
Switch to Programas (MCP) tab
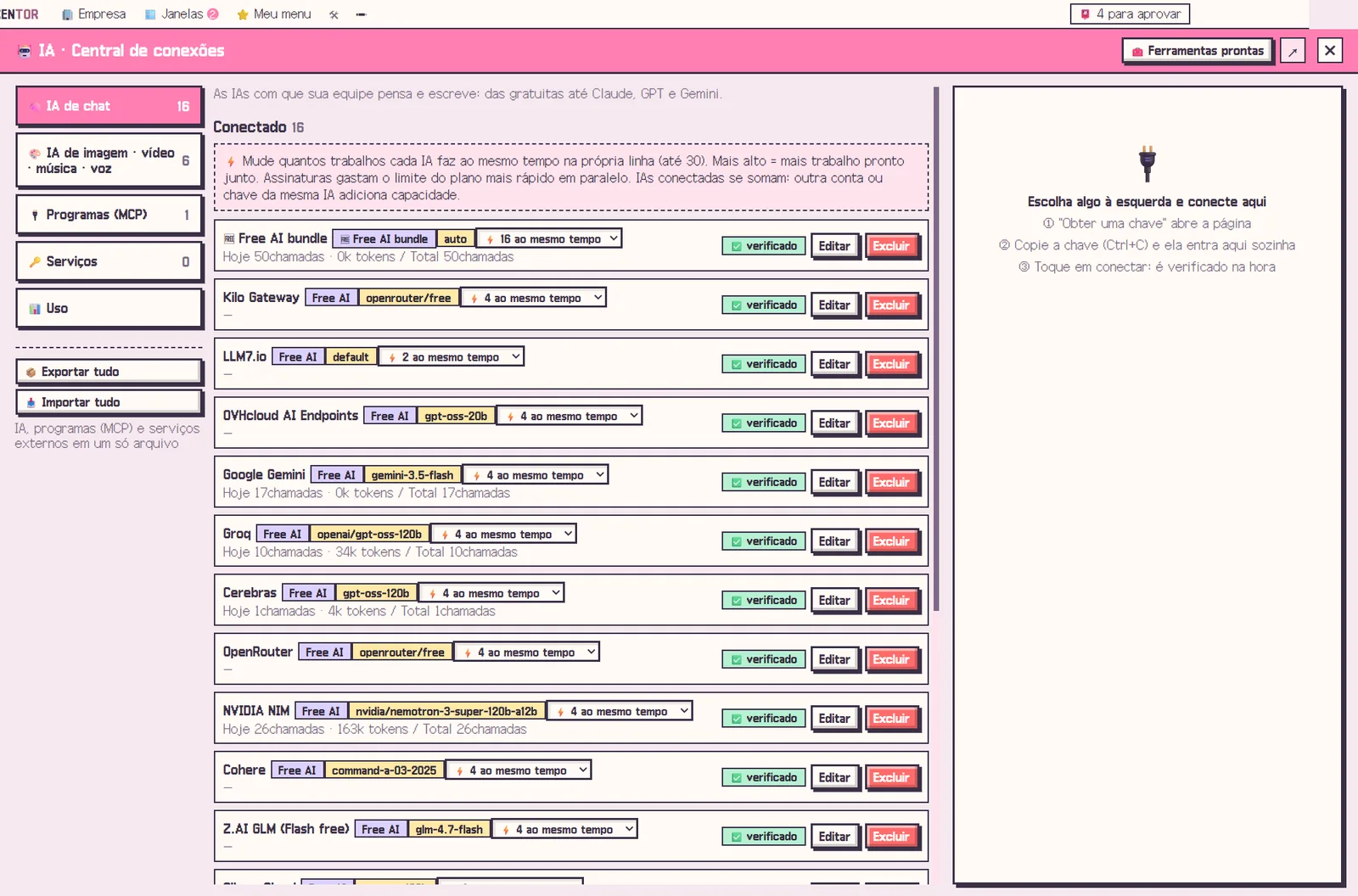point(109,215)
